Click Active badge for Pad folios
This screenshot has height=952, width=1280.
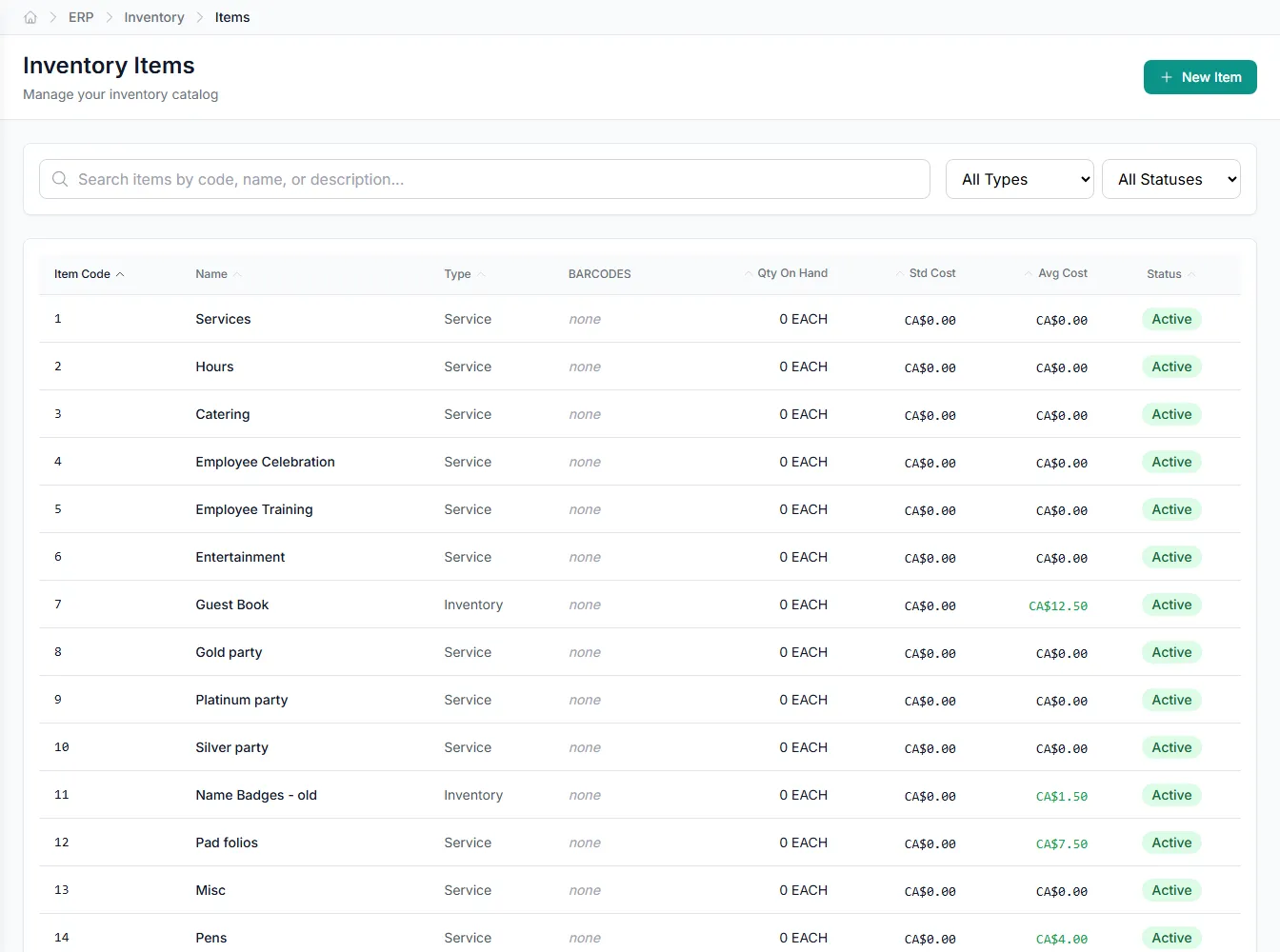1171,843
